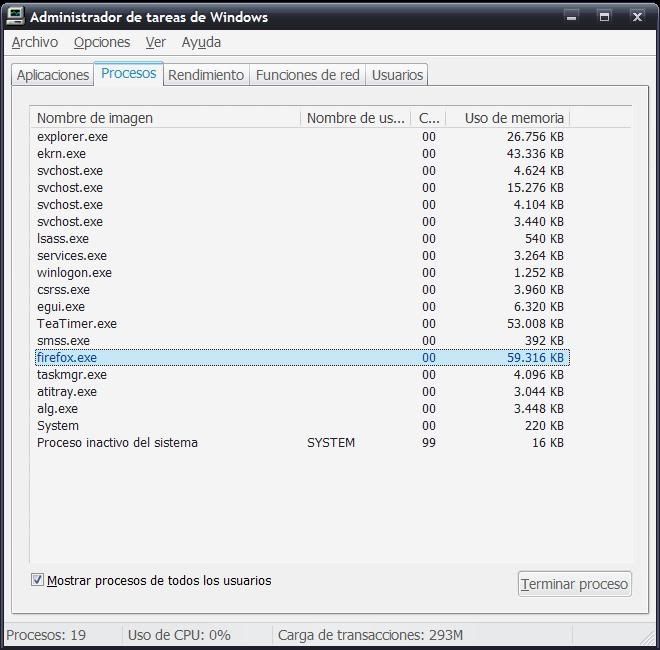Select the explorer.exe process row

pos(302,137)
